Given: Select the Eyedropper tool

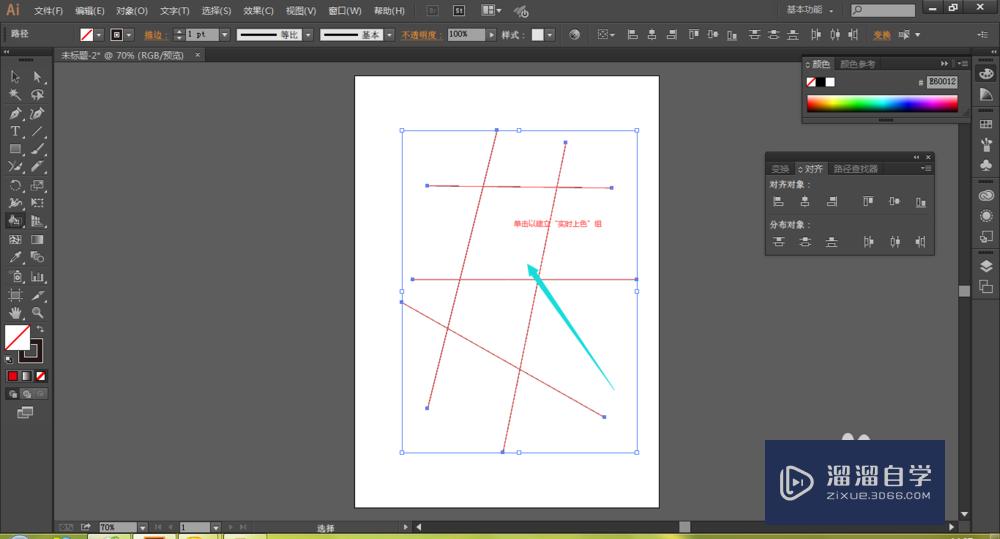Looking at the screenshot, I should 15,258.
